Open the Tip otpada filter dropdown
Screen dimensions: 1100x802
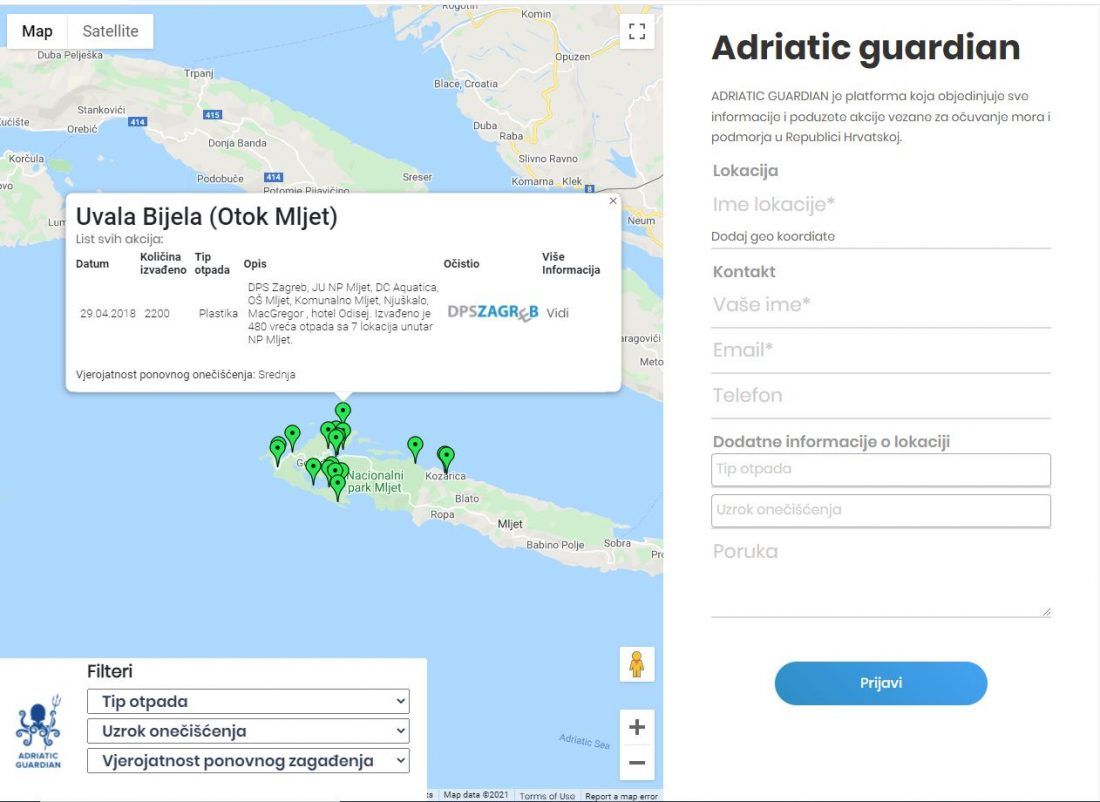pos(248,702)
